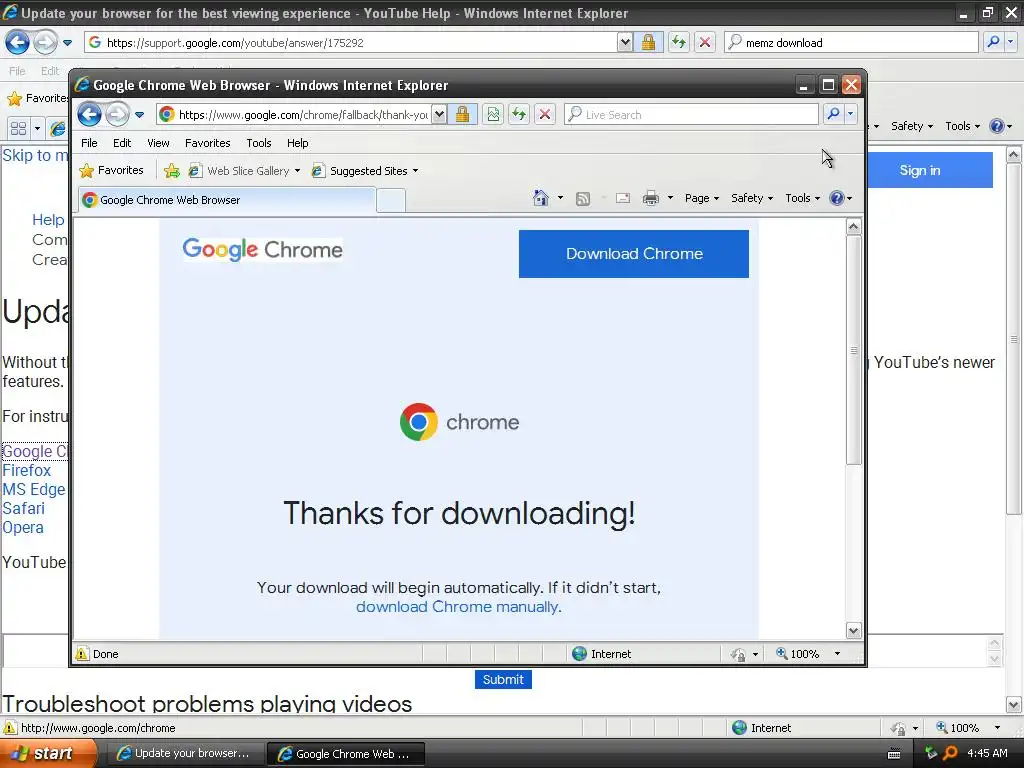Go back in the Chrome window
This screenshot has height=768, width=1024.
89,114
